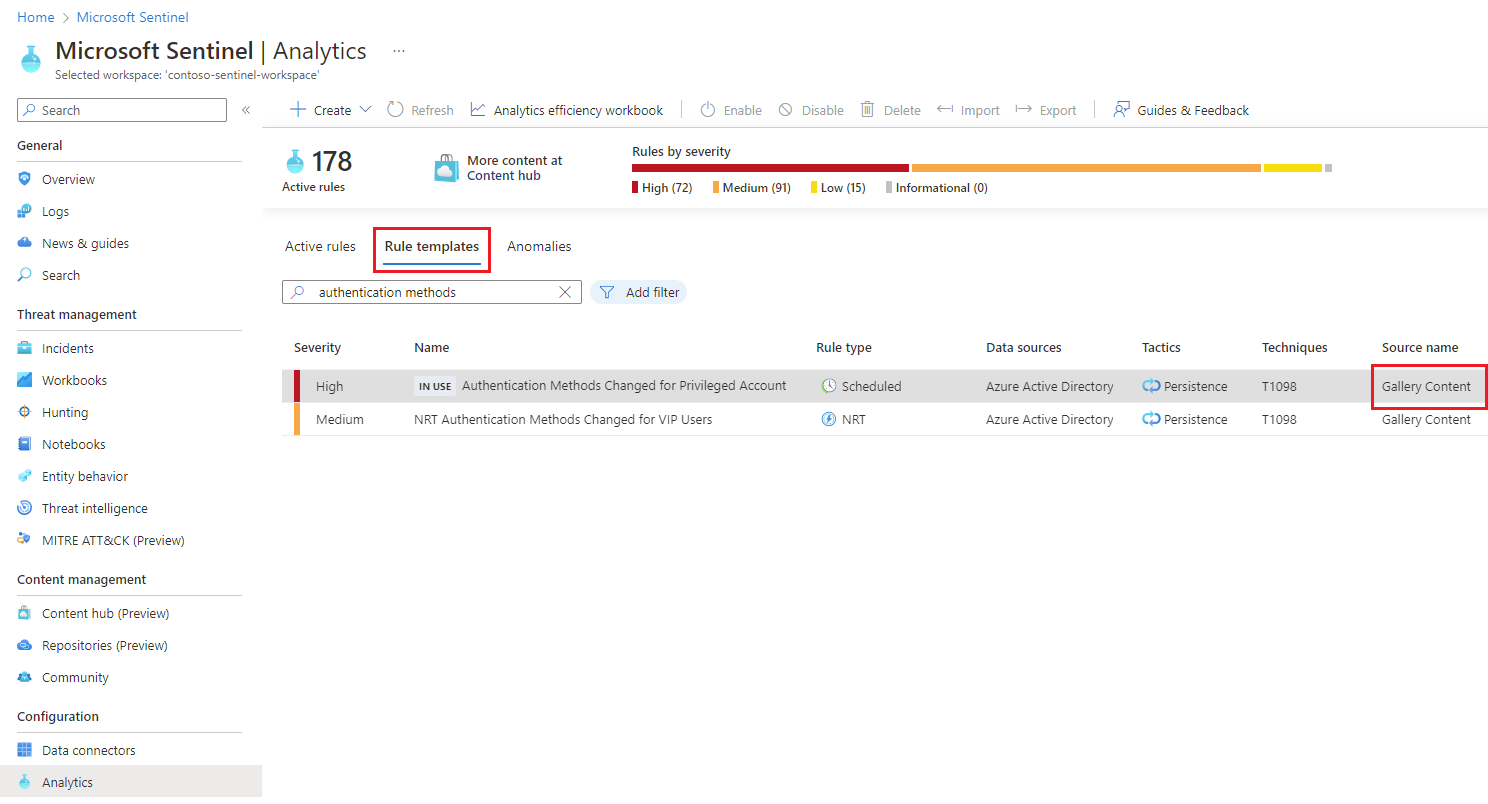Click the Content hub shopping bag icon
Image resolution: width=1488 pixels, height=804 pixels.
[447, 168]
